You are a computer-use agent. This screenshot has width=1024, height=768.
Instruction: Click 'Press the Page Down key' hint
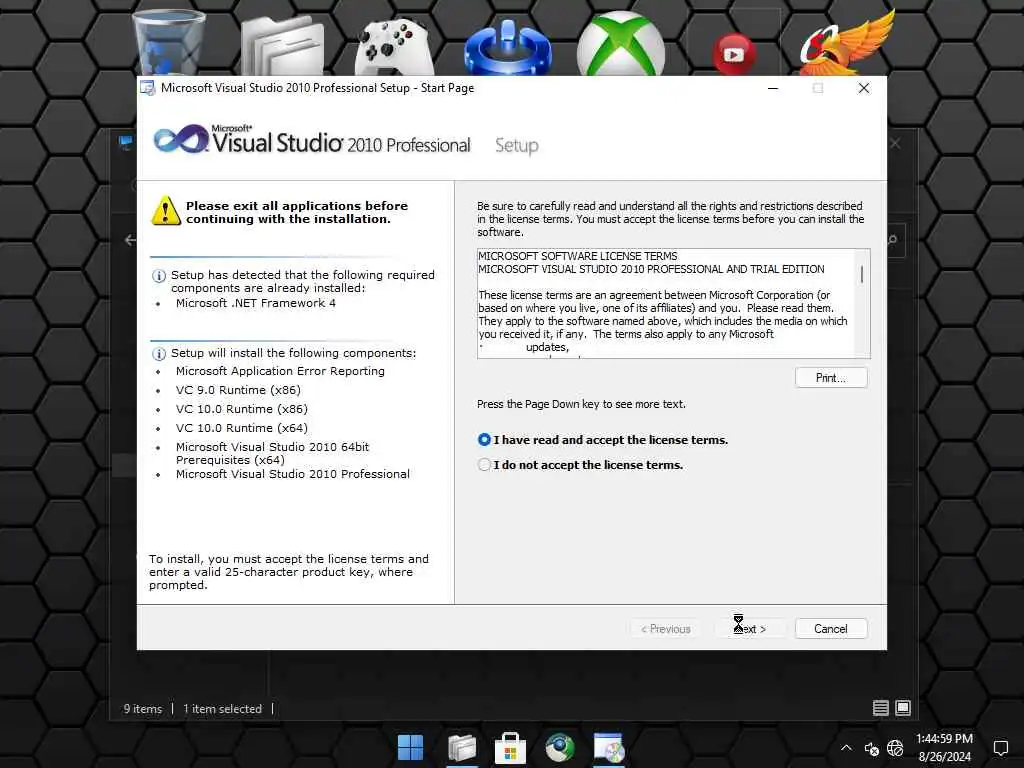coord(581,404)
